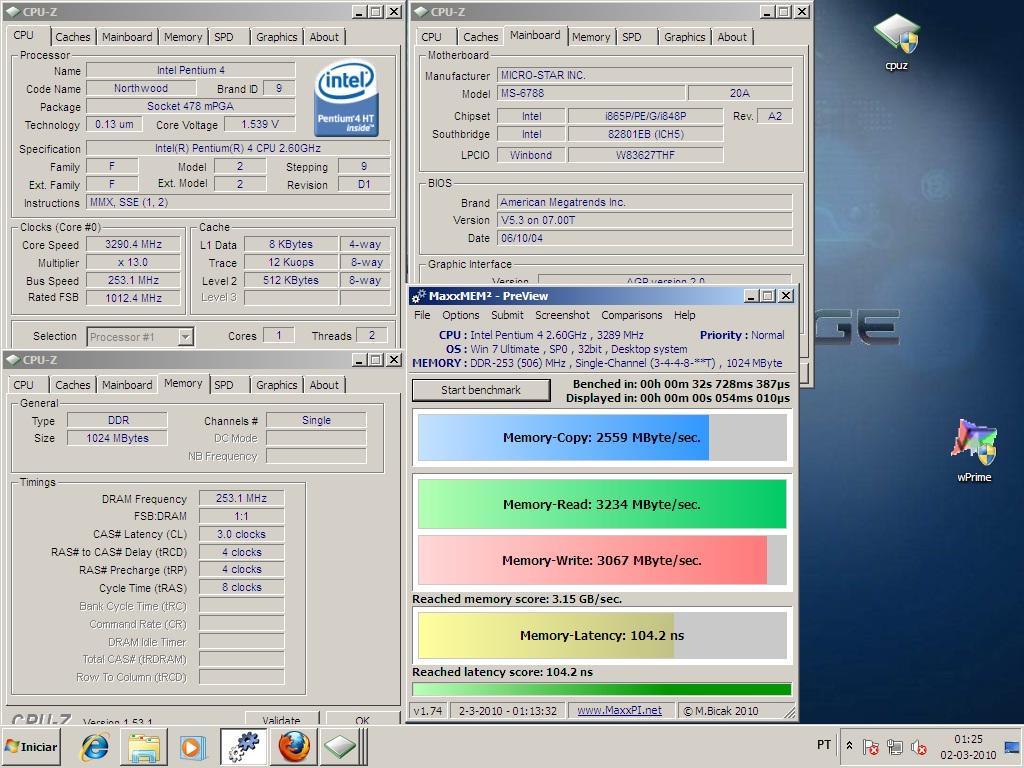Open the volume speaker tray icon
1024x768 pixels.
point(918,746)
